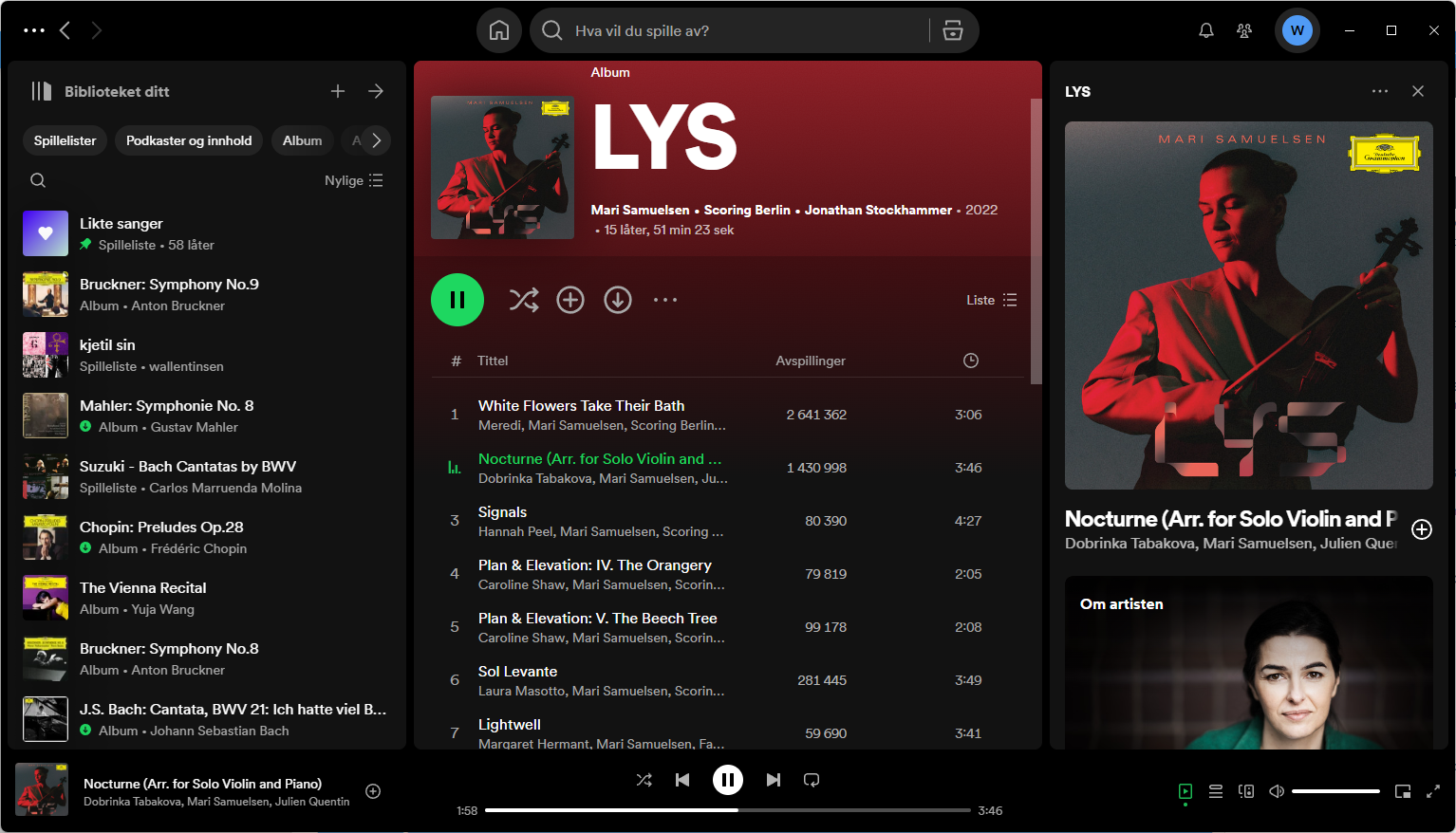Open Mahler: Symphonie No. 8 album
1456x833 pixels.
tap(205, 416)
